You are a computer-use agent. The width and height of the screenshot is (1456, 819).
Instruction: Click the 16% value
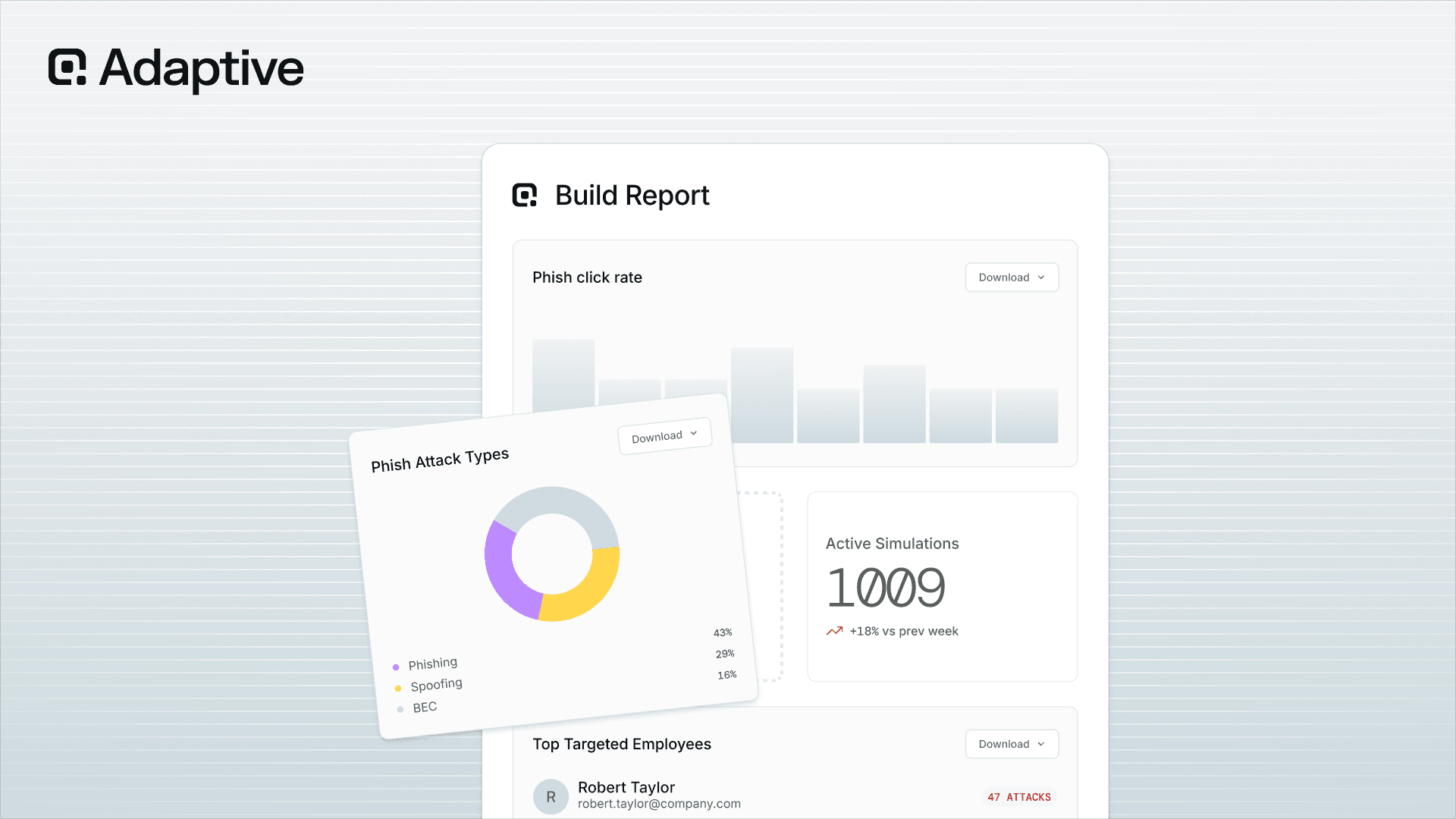[x=727, y=675]
